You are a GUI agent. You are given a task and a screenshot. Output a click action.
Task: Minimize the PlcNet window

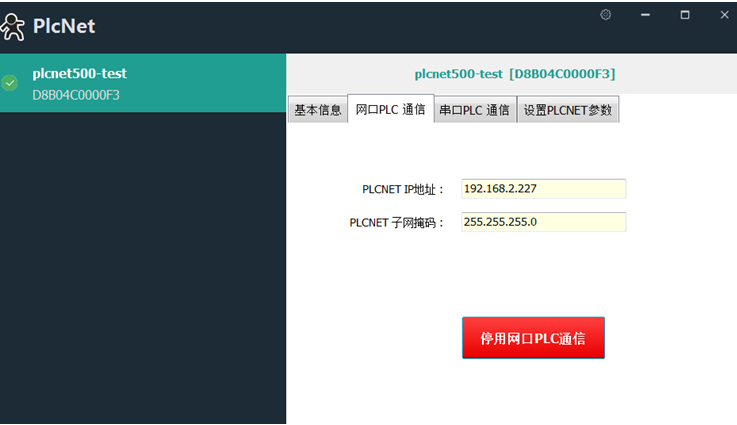(645, 15)
